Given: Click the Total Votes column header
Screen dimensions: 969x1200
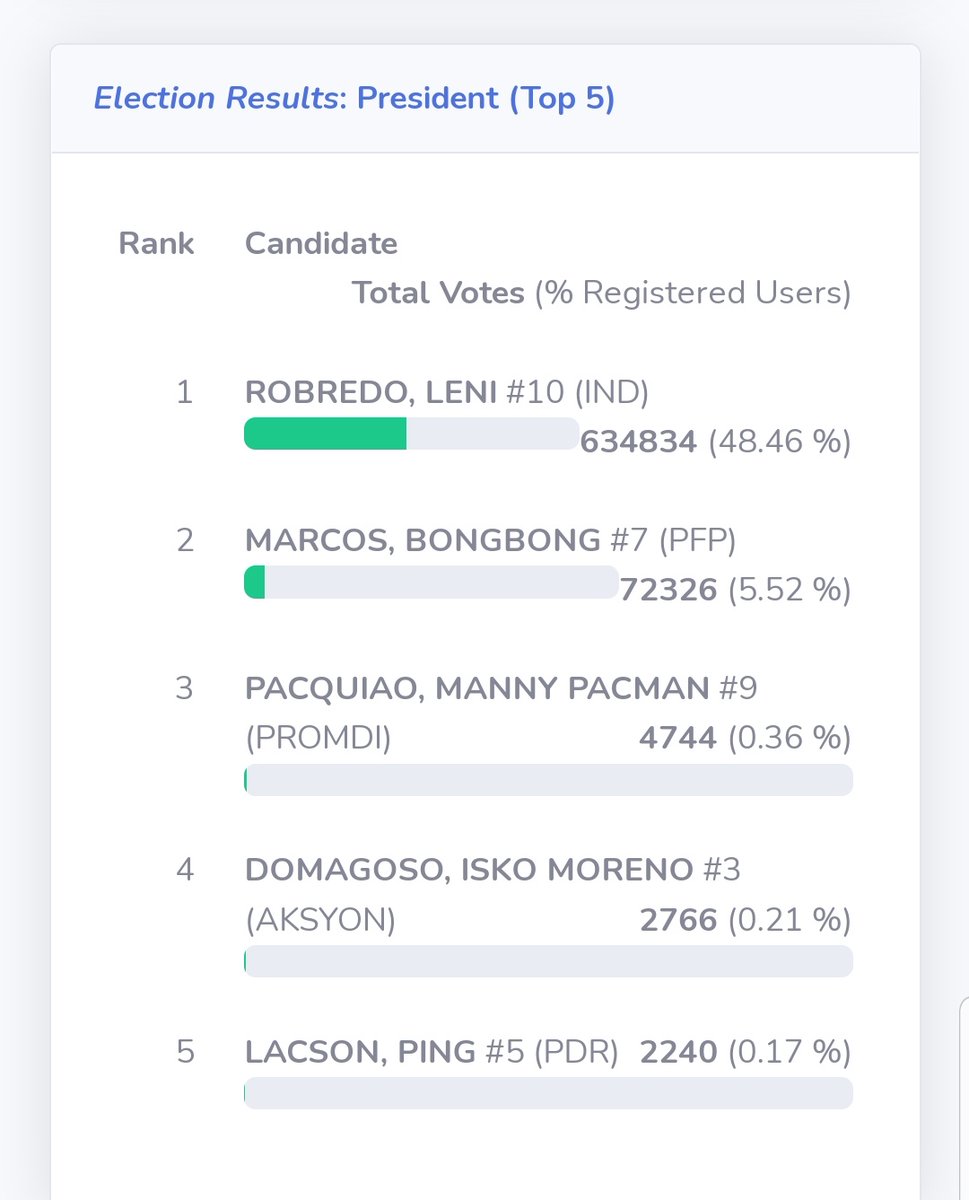Looking at the screenshot, I should point(438,293).
